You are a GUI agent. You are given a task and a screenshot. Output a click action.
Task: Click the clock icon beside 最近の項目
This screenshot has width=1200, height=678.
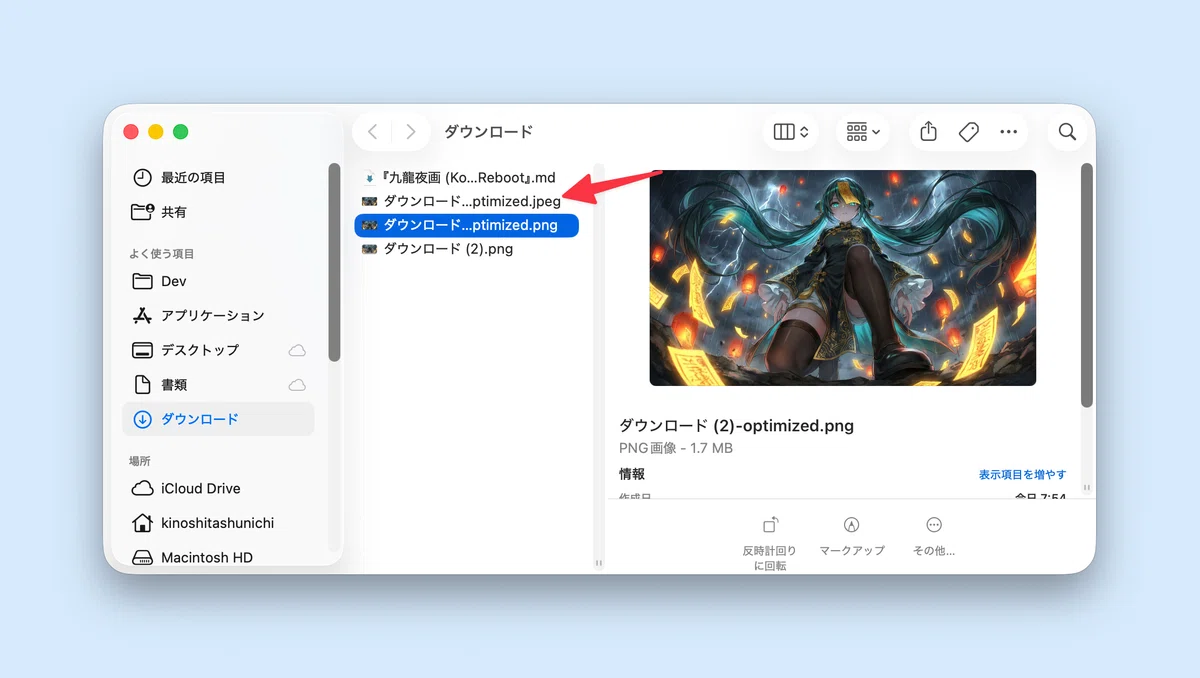(x=142, y=177)
